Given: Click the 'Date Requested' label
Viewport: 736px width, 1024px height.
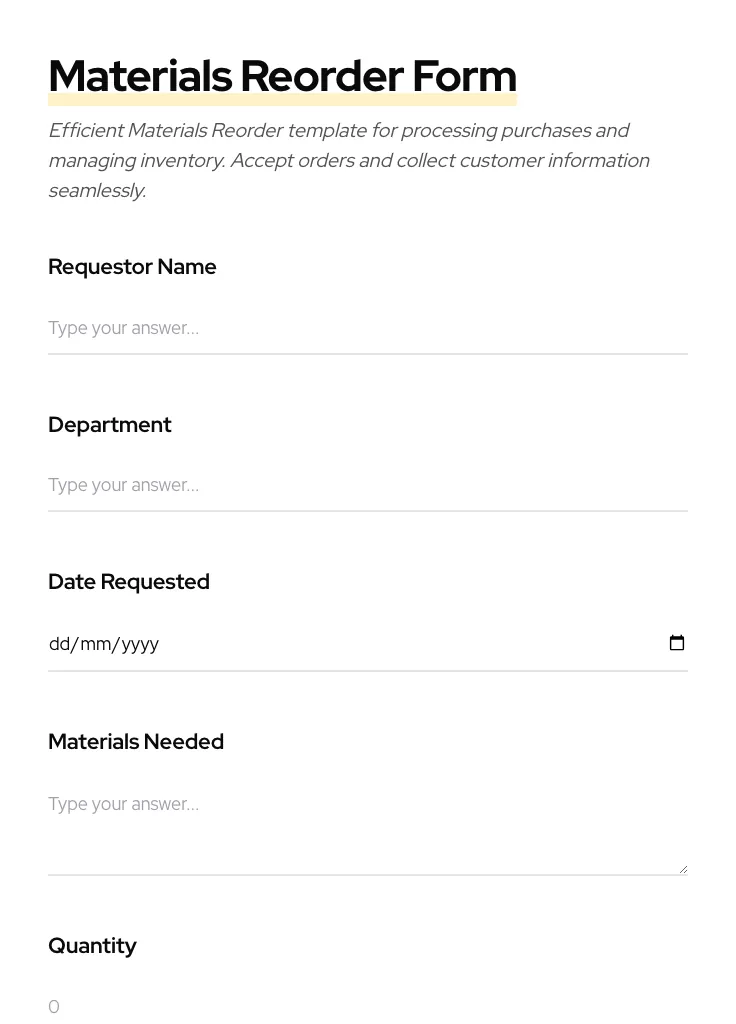Looking at the screenshot, I should (129, 582).
